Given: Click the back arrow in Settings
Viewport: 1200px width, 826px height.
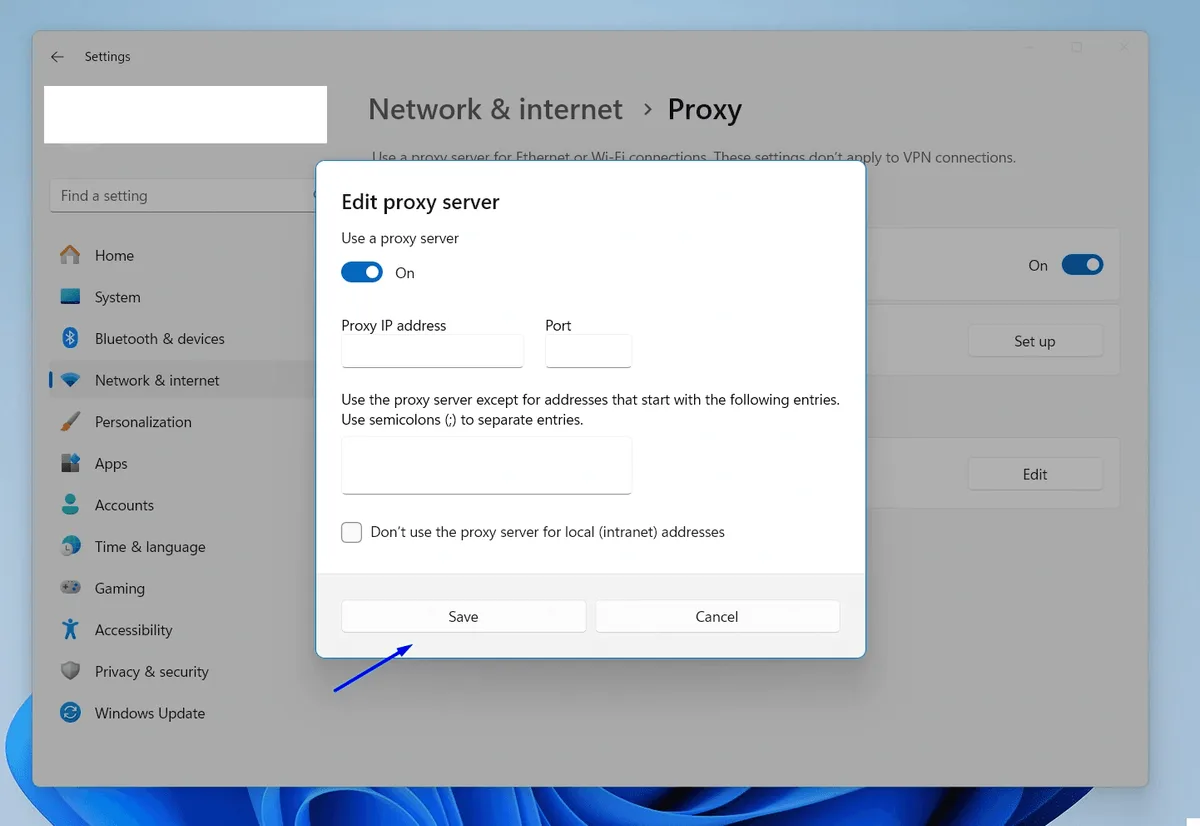Looking at the screenshot, I should (x=57, y=57).
